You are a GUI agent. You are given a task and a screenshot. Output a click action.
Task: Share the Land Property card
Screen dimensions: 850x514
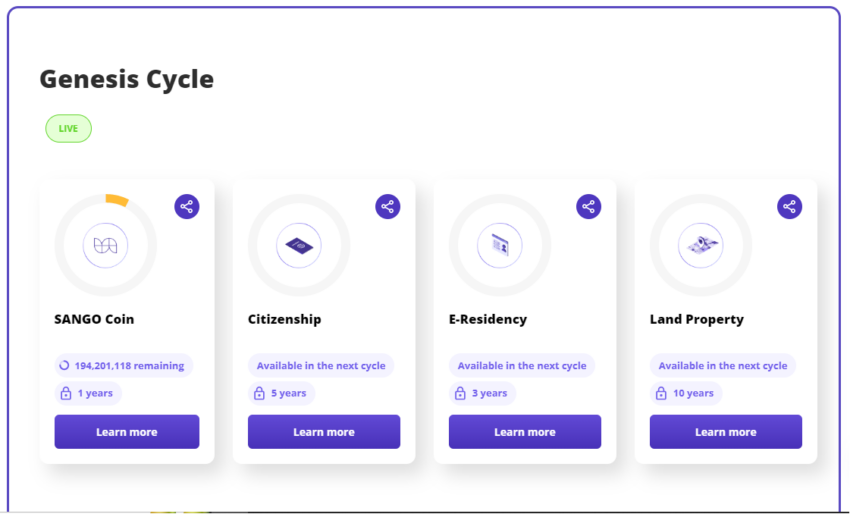789,207
